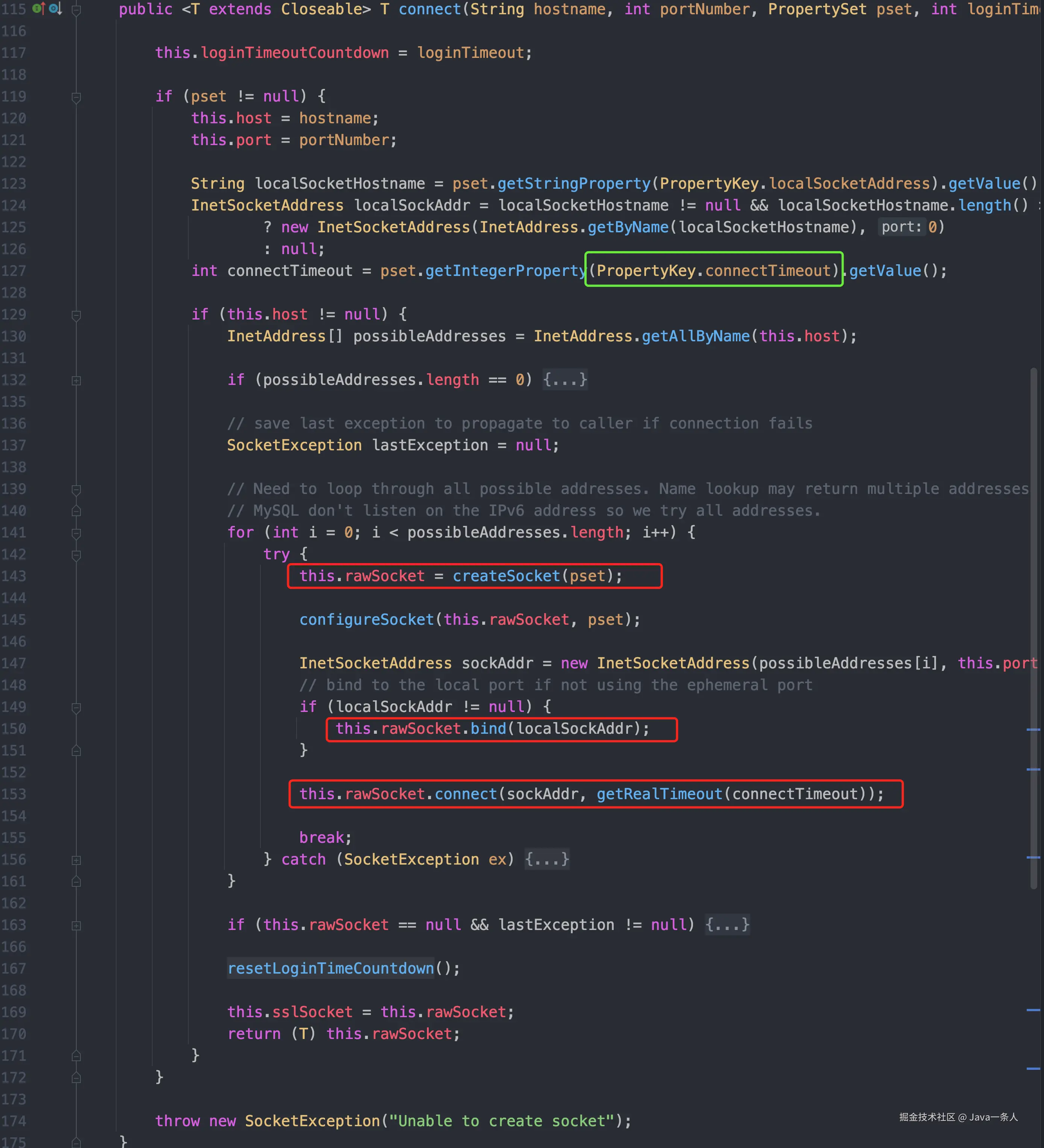Collapse the for loop fold icon
The width and height of the screenshot is (1044, 1148).
coord(76,533)
